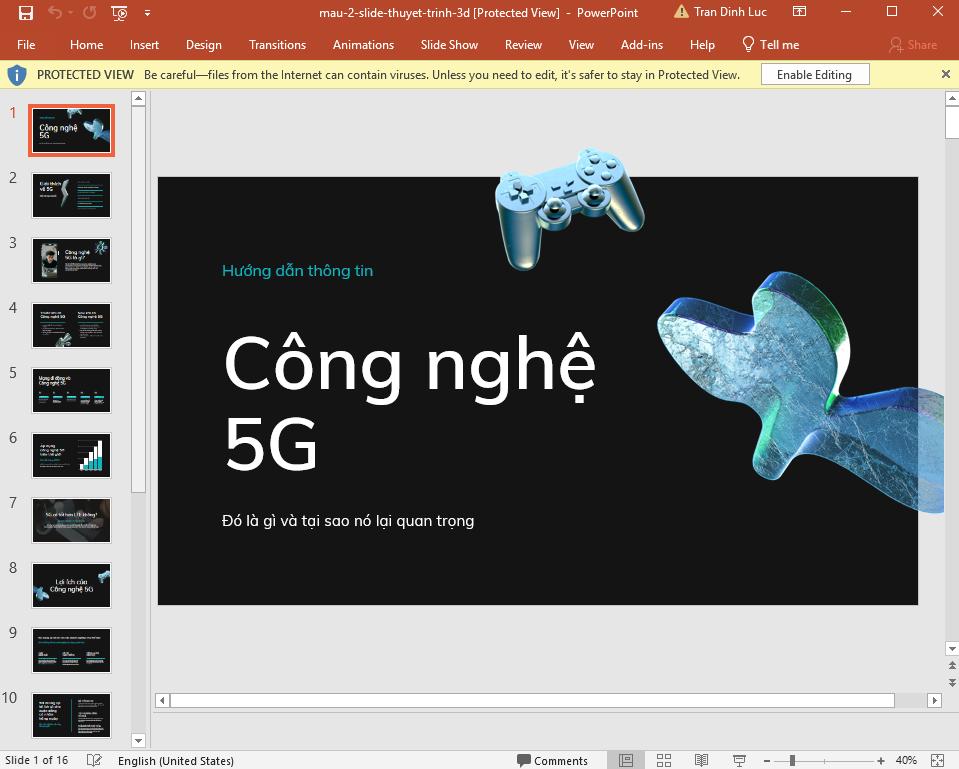Dismiss the Protected View warning bar
The width and height of the screenshot is (959, 769).
tap(944, 74)
